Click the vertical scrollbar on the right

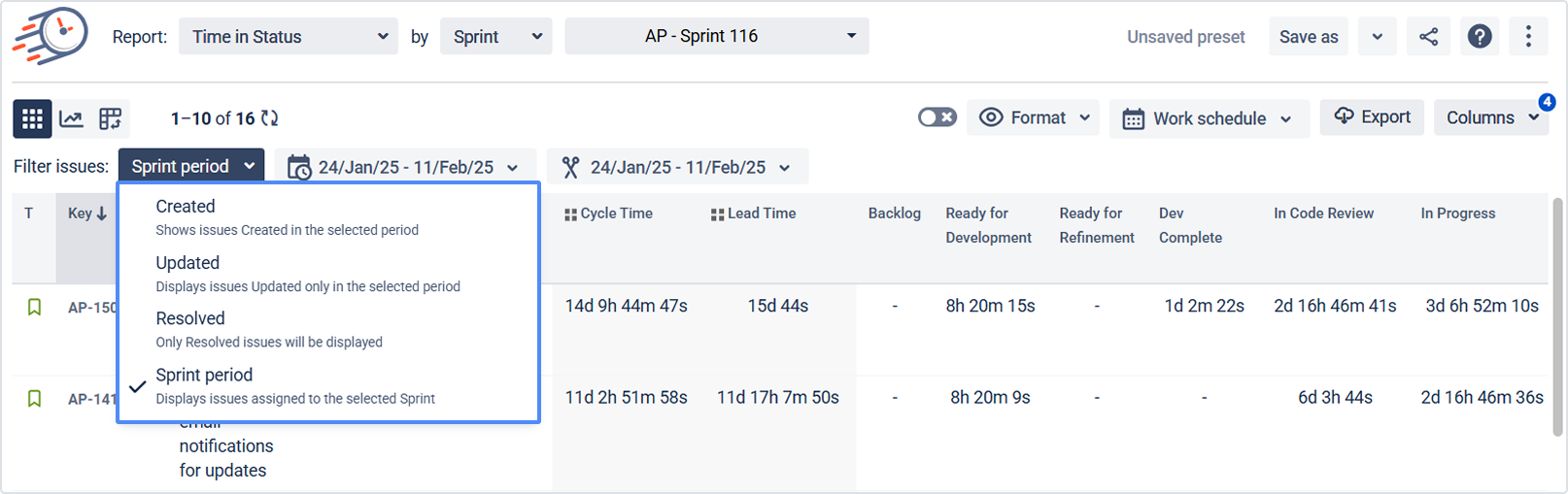click(x=1556, y=291)
